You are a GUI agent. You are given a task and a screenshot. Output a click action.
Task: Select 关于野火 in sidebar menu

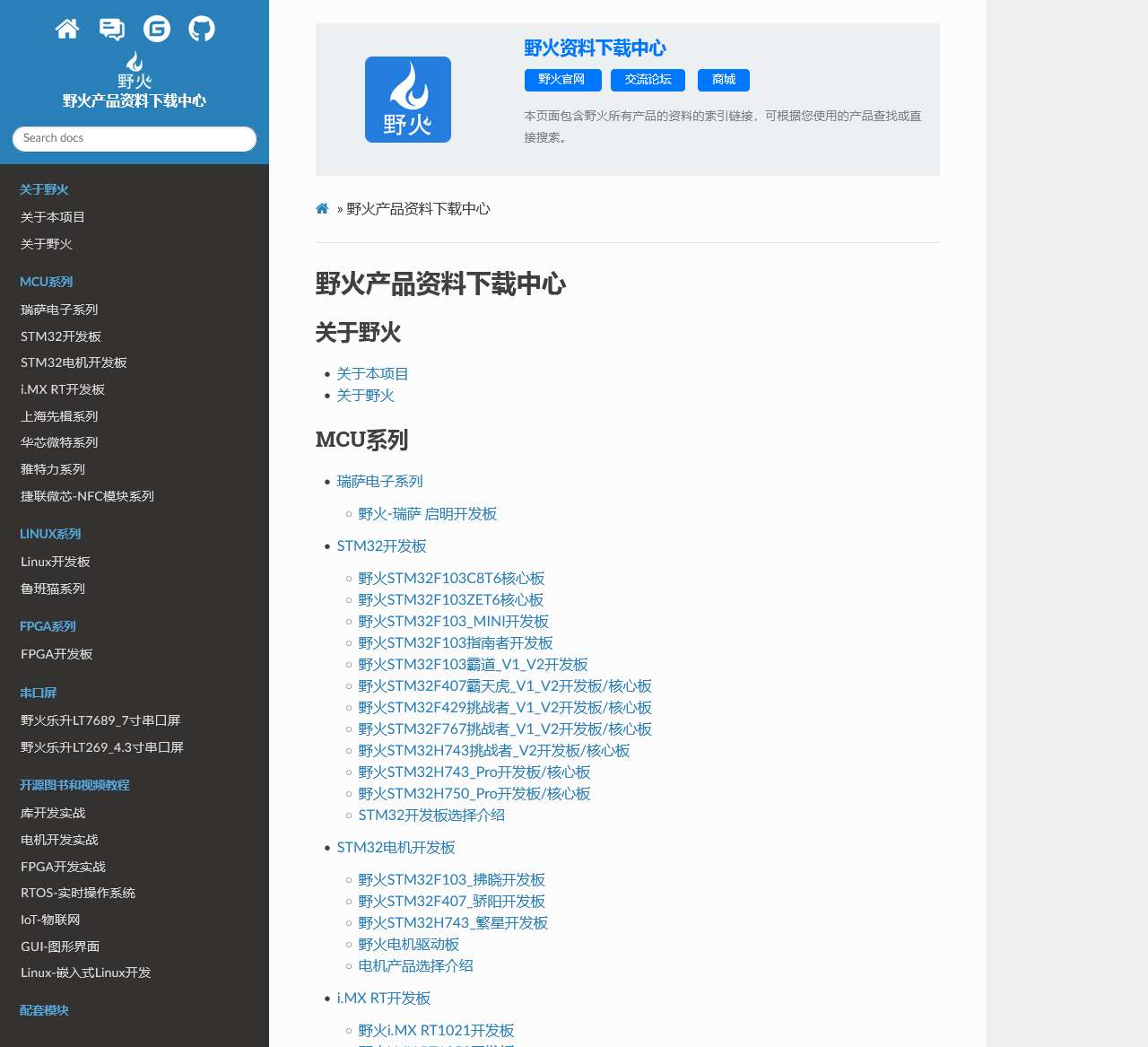pos(47,244)
